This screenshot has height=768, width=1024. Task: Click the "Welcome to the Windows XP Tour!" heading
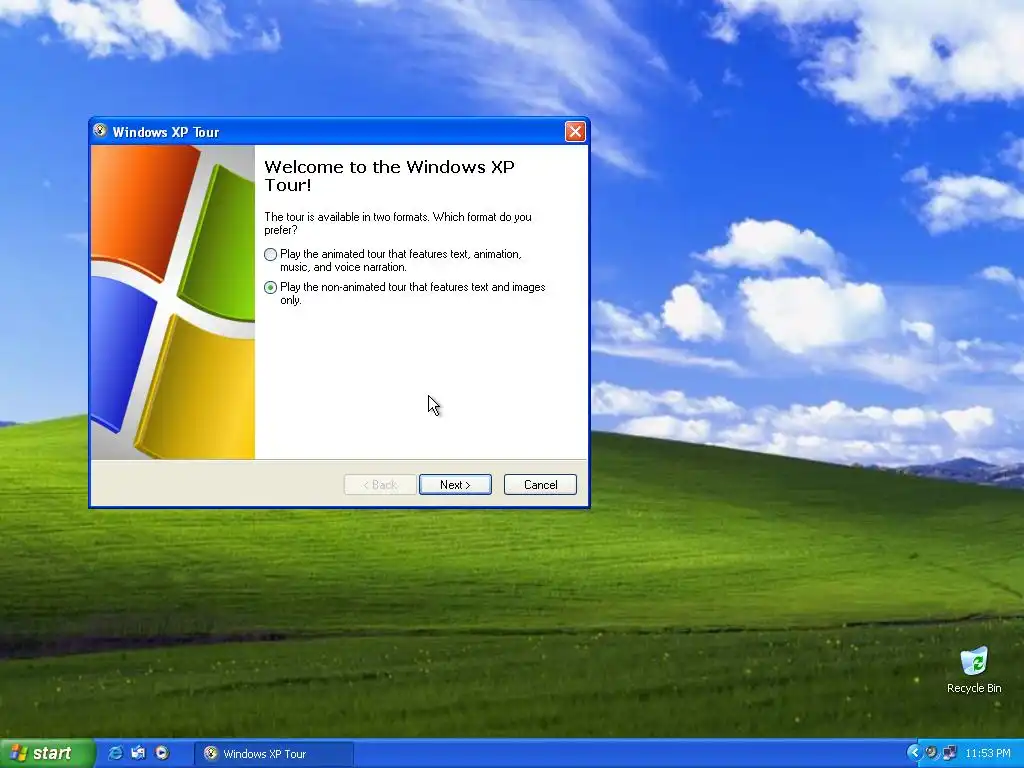[x=389, y=176]
